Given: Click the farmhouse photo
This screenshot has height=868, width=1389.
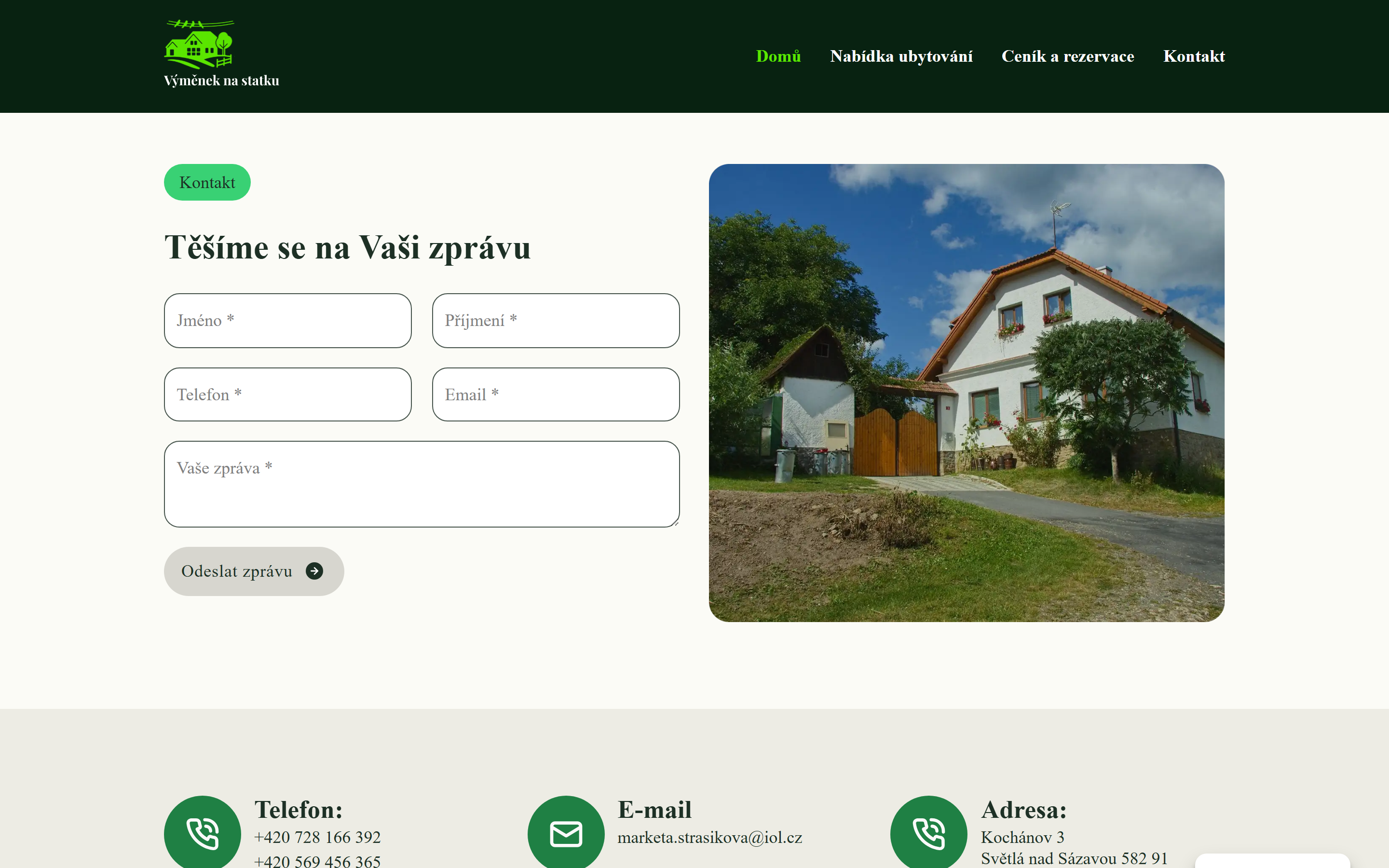Looking at the screenshot, I should coord(967,393).
